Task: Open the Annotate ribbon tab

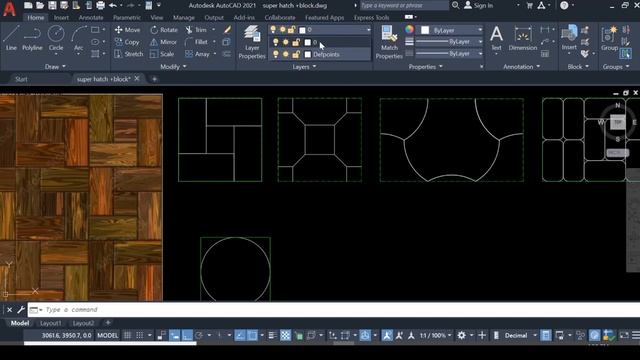Action: click(x=91, y=18)
